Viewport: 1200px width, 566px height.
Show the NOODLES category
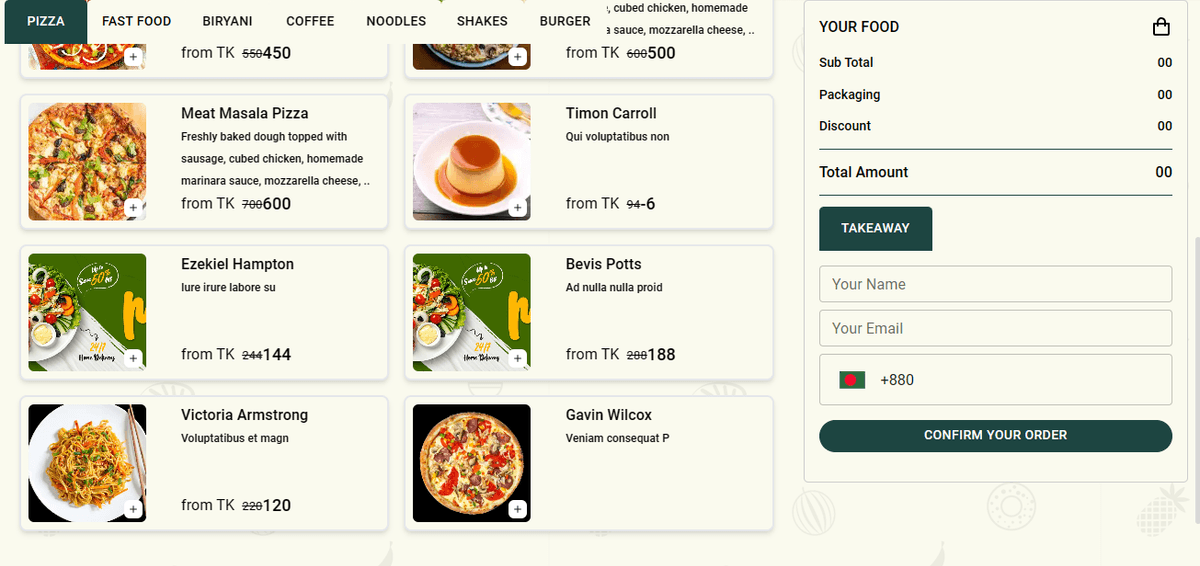click(396, 21)
